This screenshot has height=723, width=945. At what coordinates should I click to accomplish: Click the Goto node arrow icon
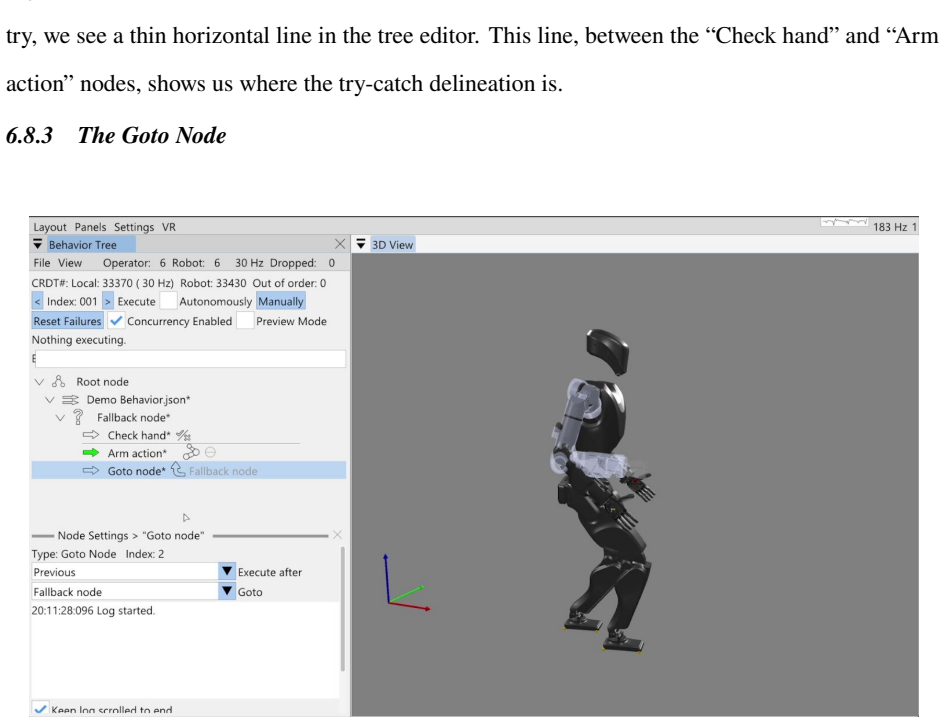(90, 471)
